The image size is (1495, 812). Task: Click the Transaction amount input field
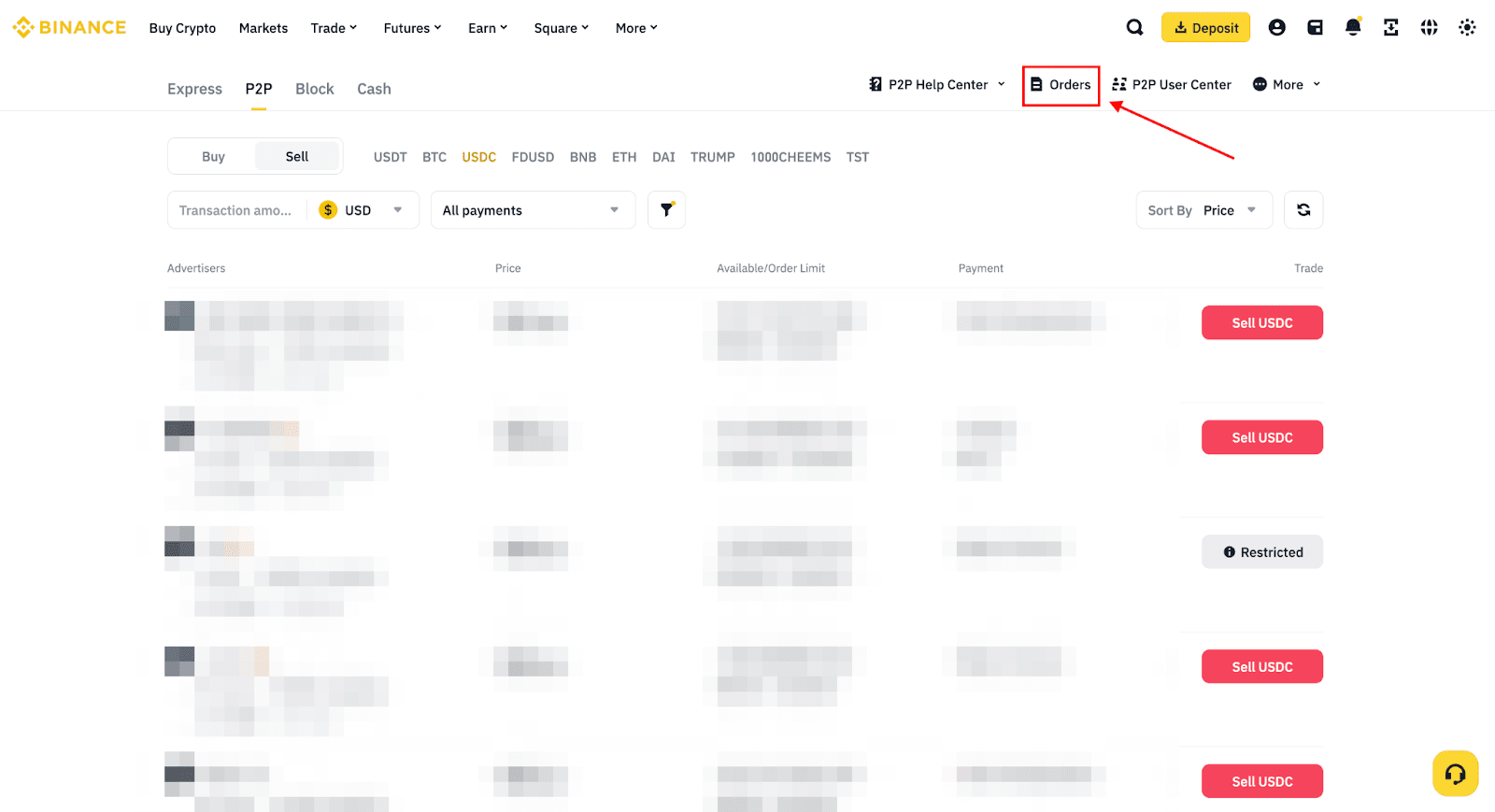pos(236,210)
